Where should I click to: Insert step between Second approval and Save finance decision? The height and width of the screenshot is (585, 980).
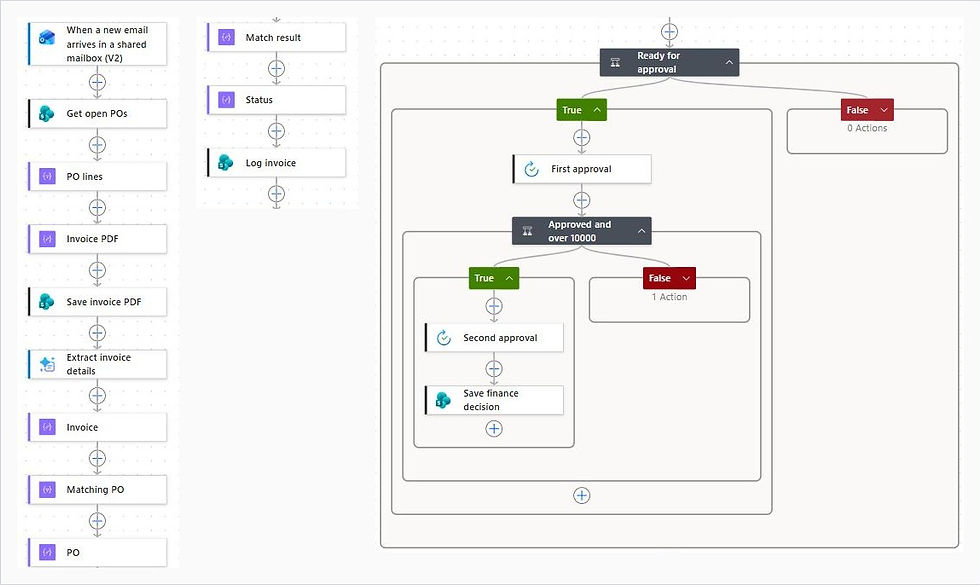[494, 369]
